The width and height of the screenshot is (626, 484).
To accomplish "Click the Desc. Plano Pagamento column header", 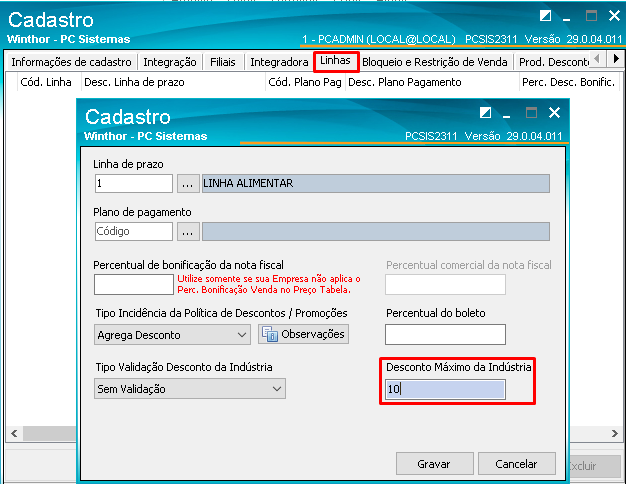I will 432,82.
